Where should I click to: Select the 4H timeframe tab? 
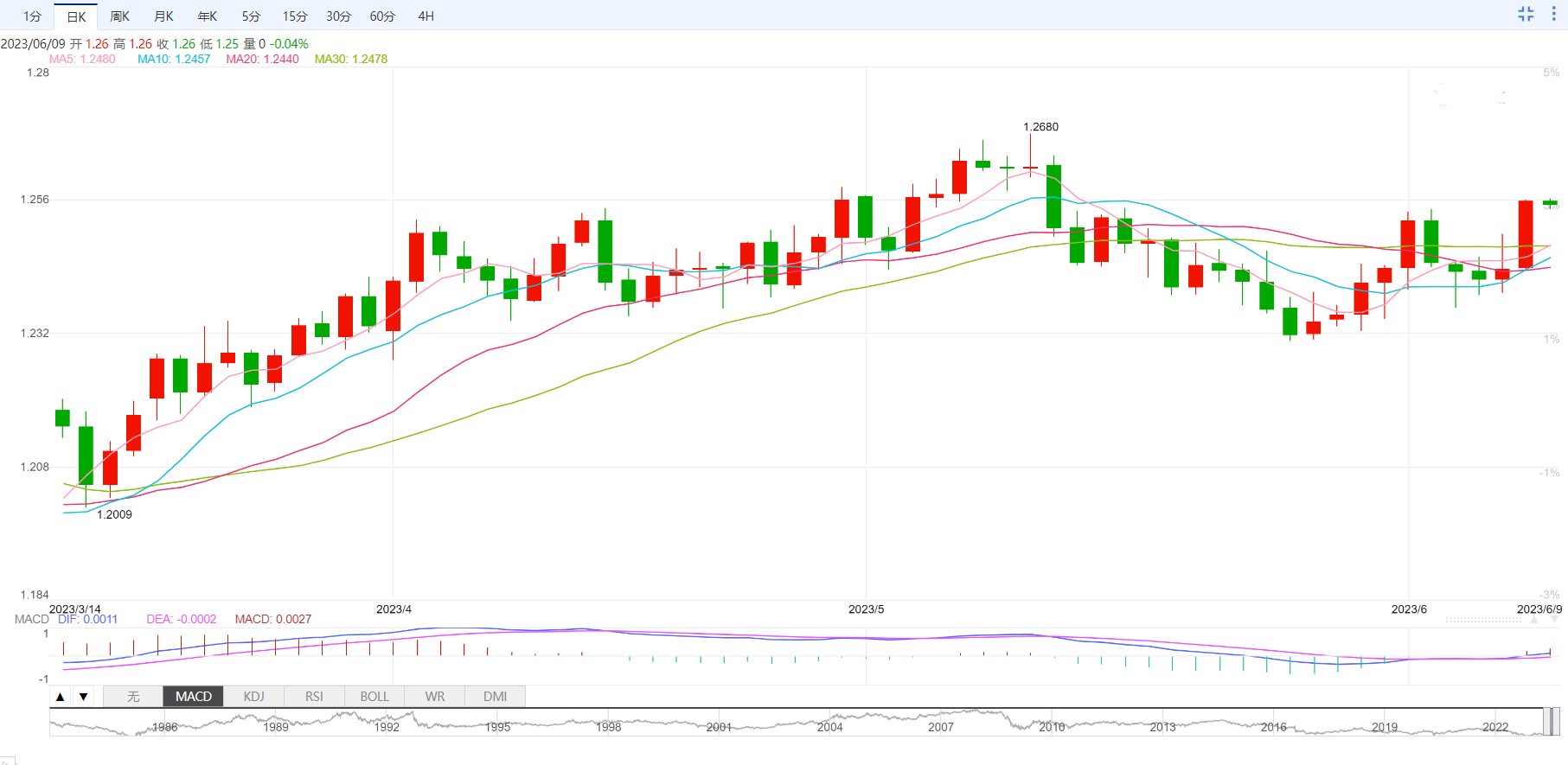tap(426, 16)
